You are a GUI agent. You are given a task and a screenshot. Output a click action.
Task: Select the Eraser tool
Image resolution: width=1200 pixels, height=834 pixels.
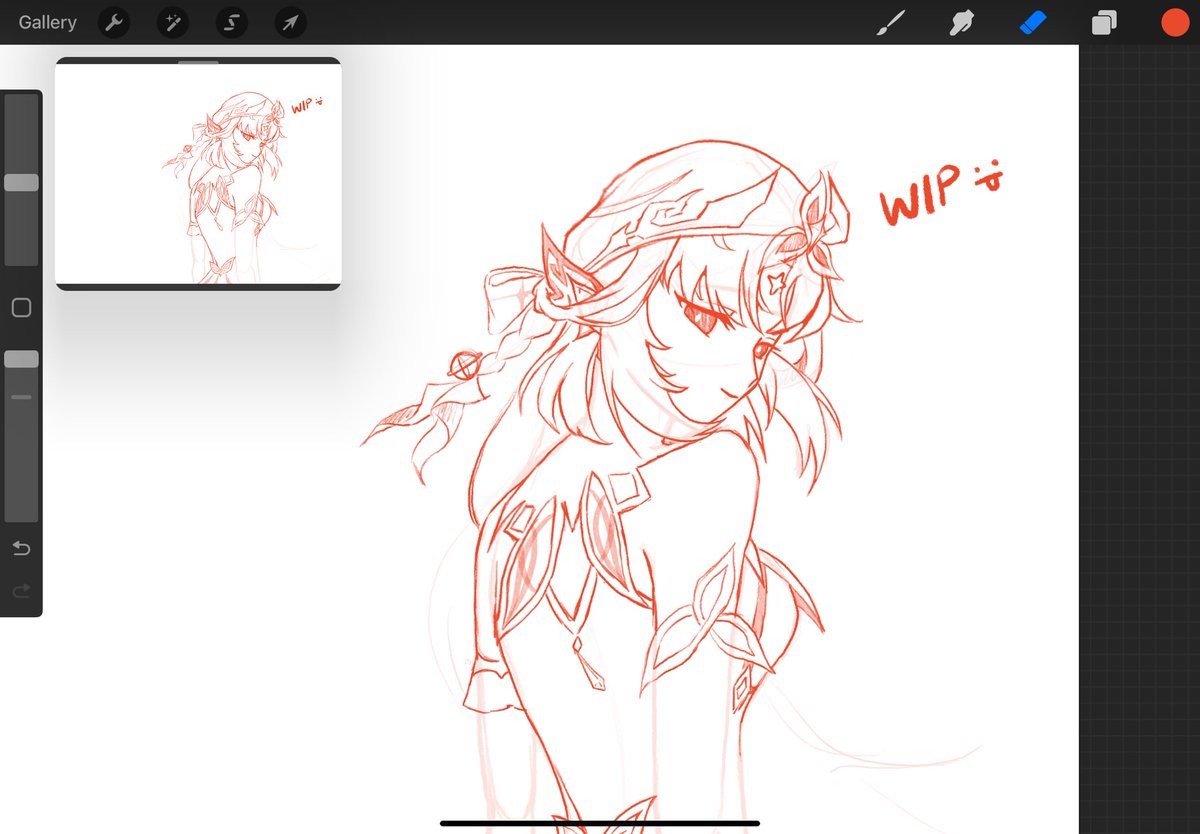coord(1032,22)
